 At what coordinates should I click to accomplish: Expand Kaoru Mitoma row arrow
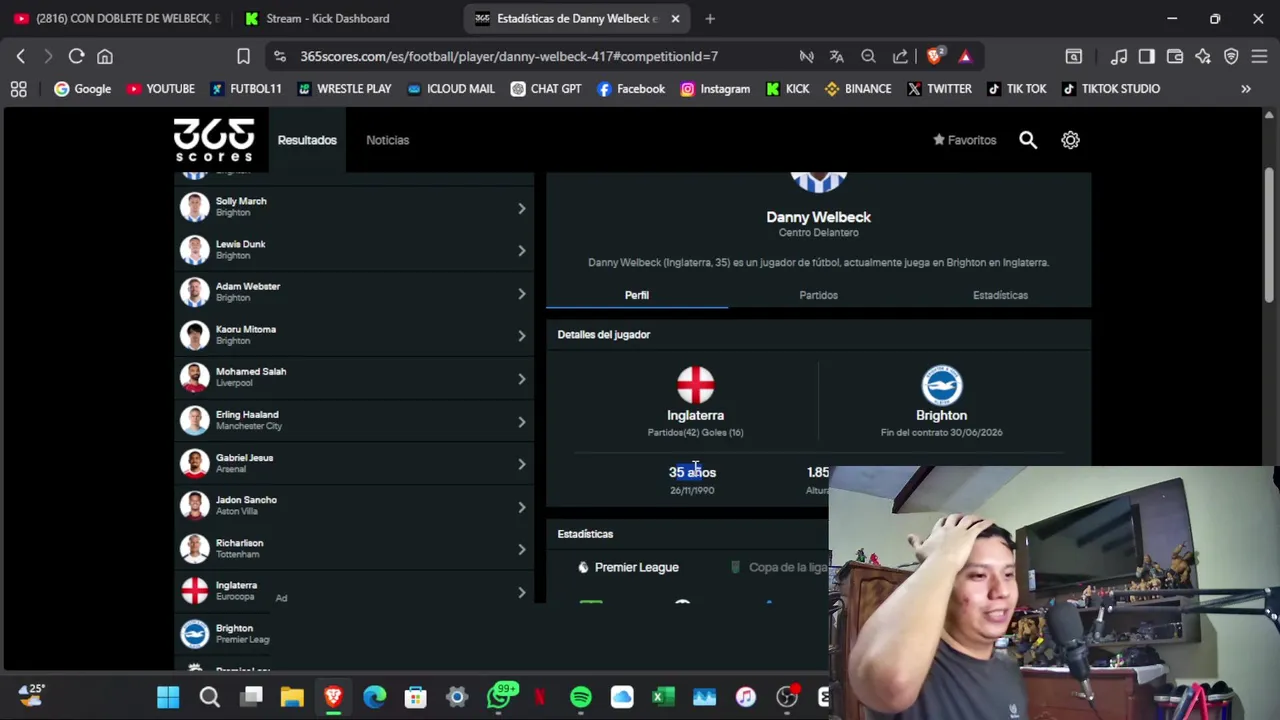tap(521, 335)
